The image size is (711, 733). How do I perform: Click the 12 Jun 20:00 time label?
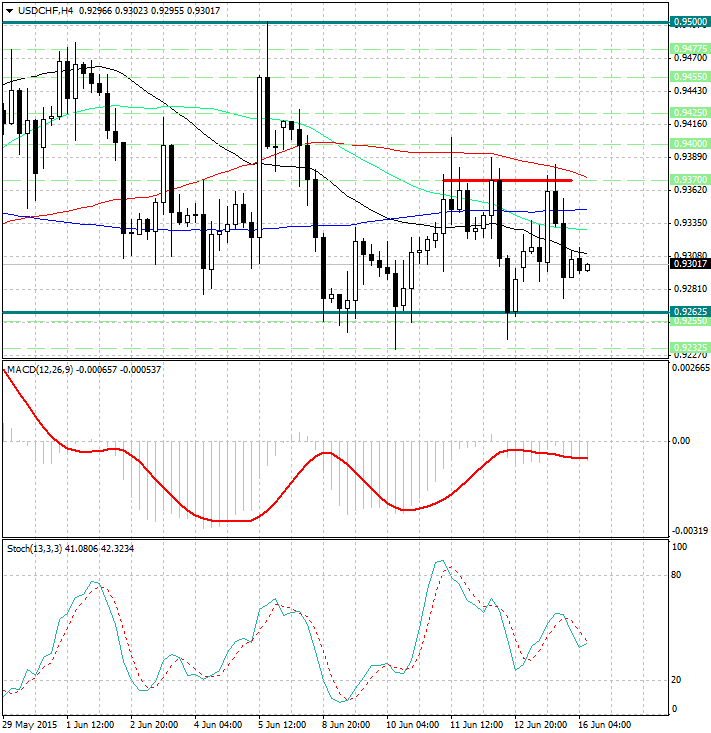[x=541, y=725]
